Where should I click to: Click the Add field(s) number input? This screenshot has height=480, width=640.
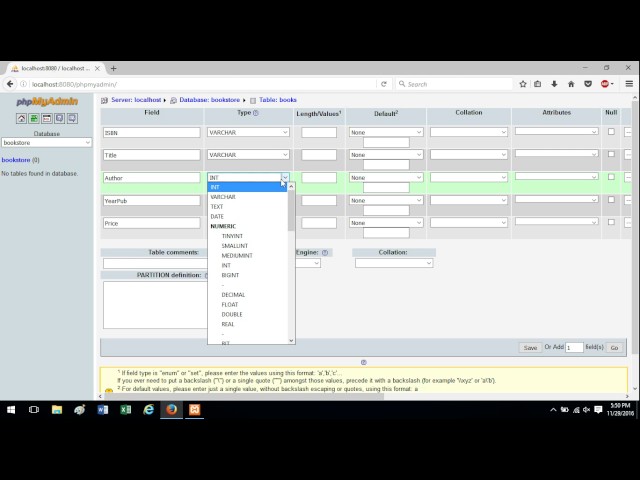[574, 348]
